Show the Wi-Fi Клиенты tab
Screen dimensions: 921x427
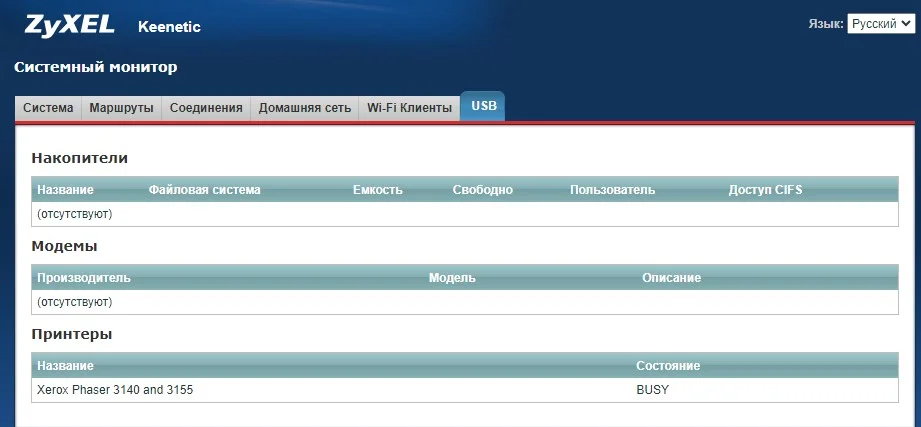pos(409,108)
